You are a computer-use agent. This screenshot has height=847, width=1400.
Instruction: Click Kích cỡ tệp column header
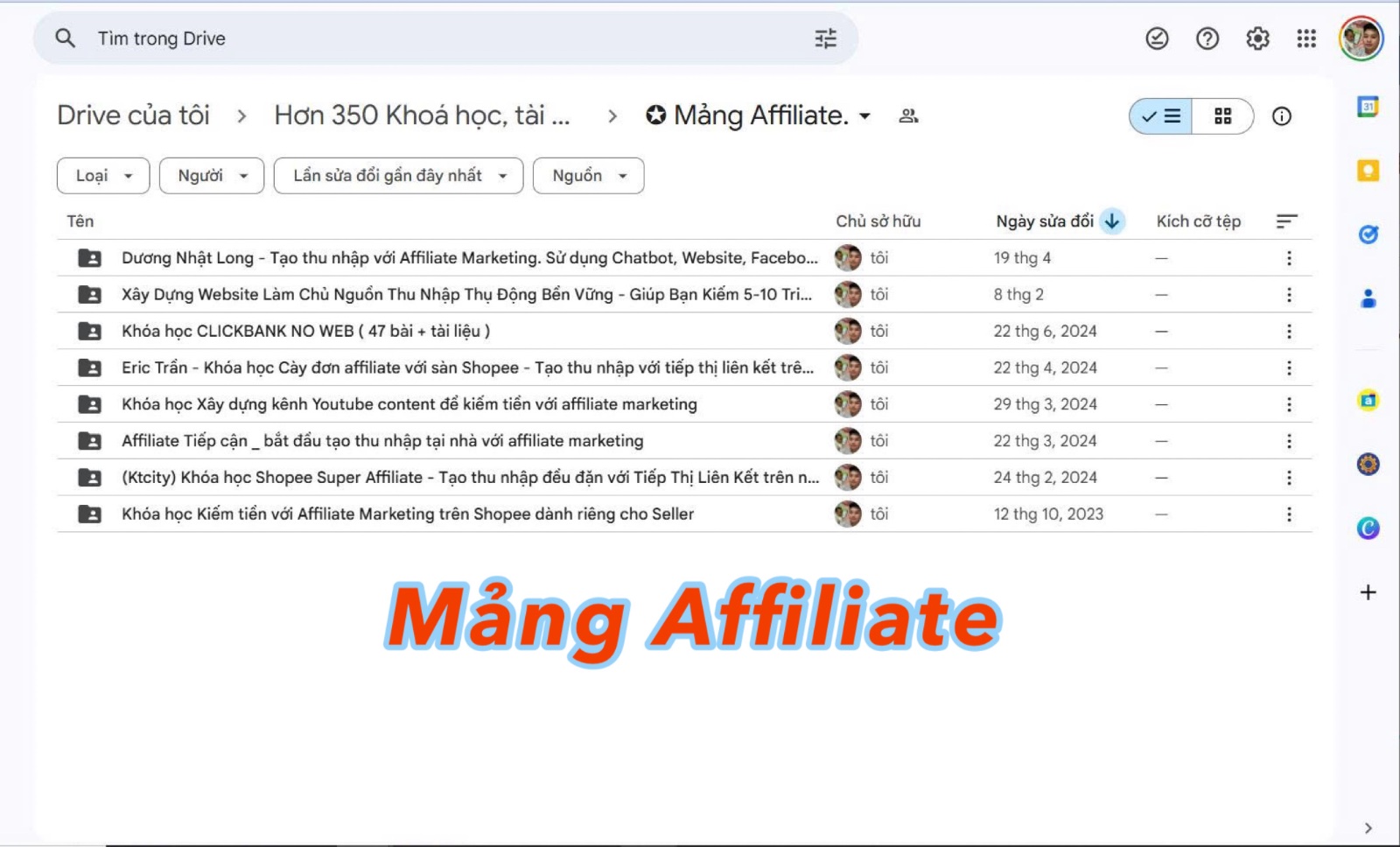pyautogui.click(x=1198, y=221)
